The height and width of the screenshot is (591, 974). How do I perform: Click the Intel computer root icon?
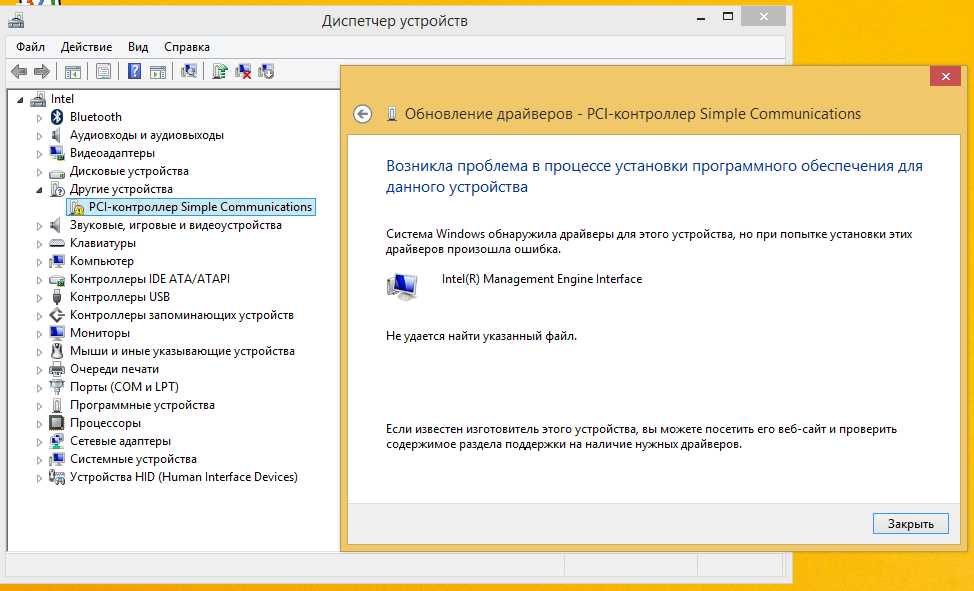click(x=38, y=99)
